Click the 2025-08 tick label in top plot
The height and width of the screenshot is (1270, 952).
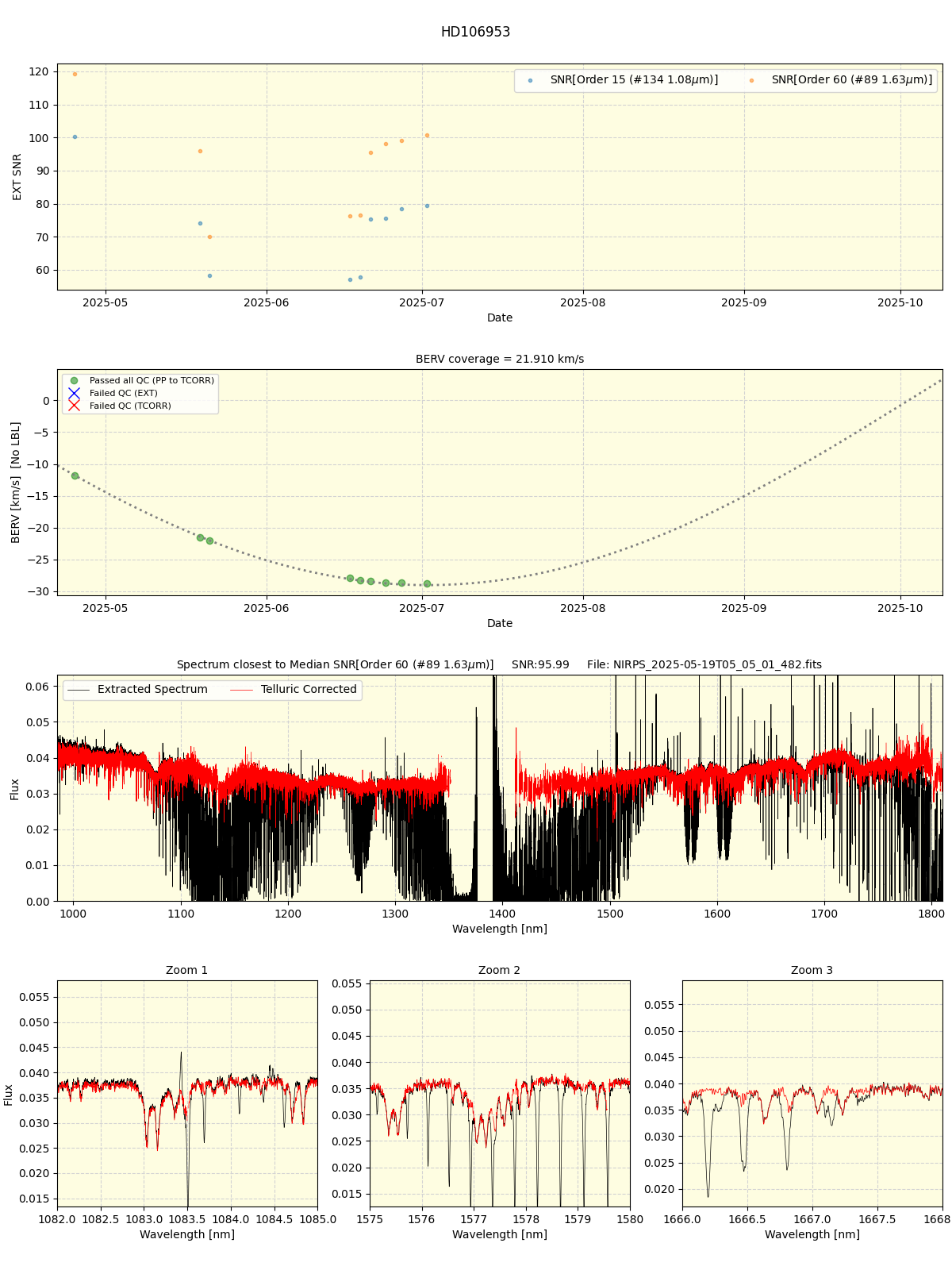tap(583, 302)
